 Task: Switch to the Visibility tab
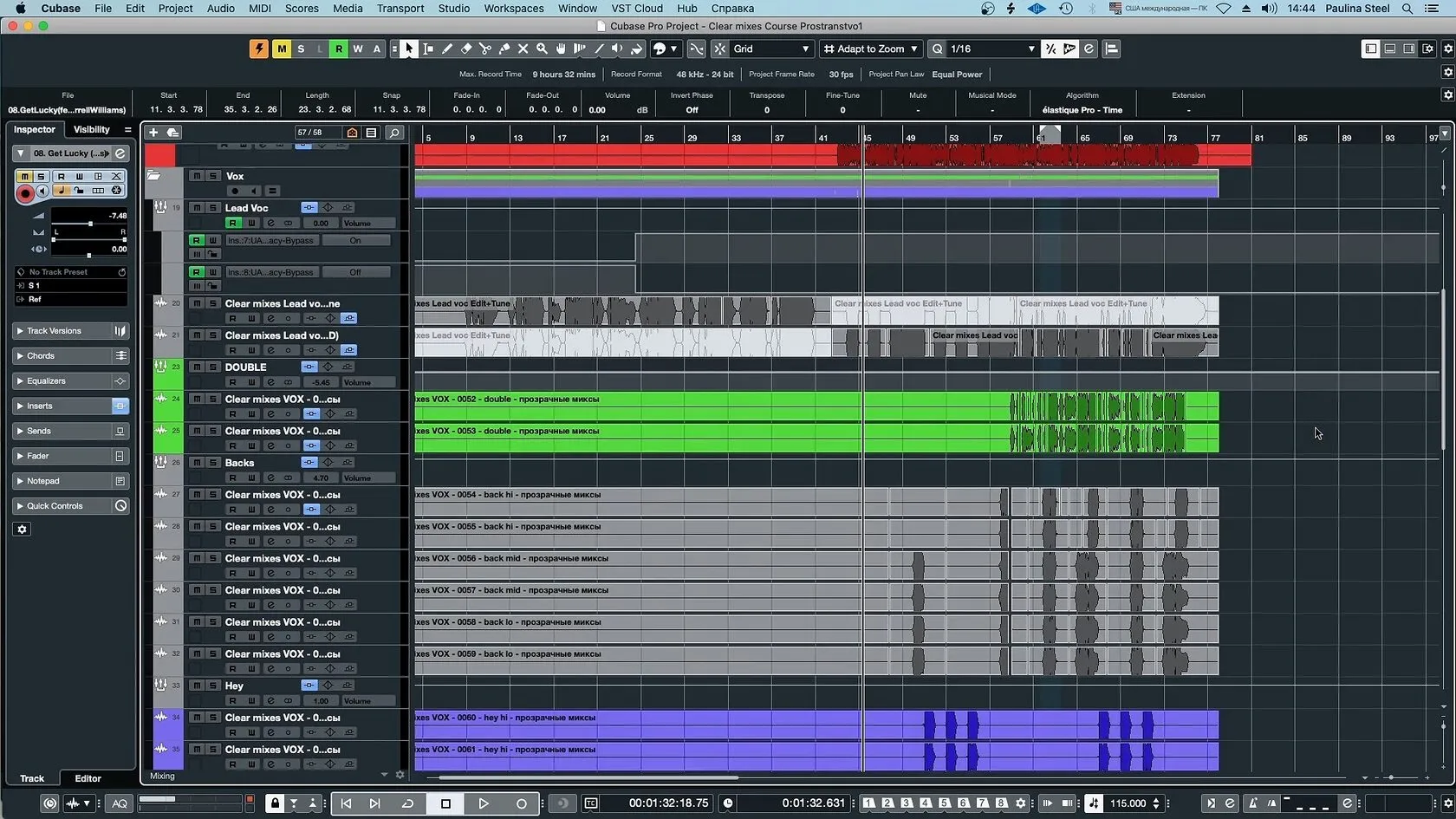[x=92, y=130]
